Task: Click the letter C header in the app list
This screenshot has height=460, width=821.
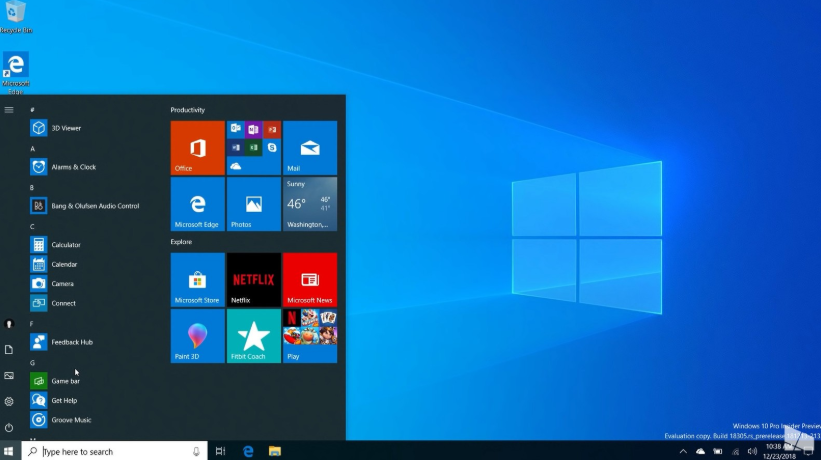Action: 32,227
